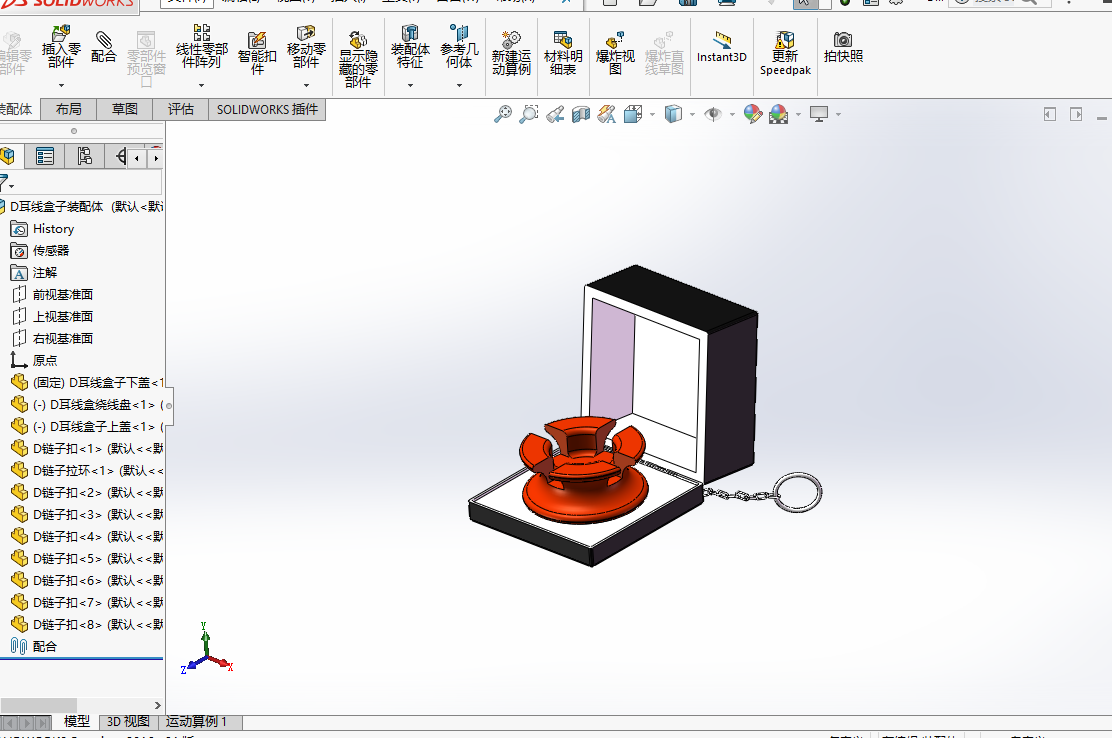This screenshot has height=738, width=1112.
Task: Open the SOLIDWORKS 插件 tab
Action: pos(267,109)
